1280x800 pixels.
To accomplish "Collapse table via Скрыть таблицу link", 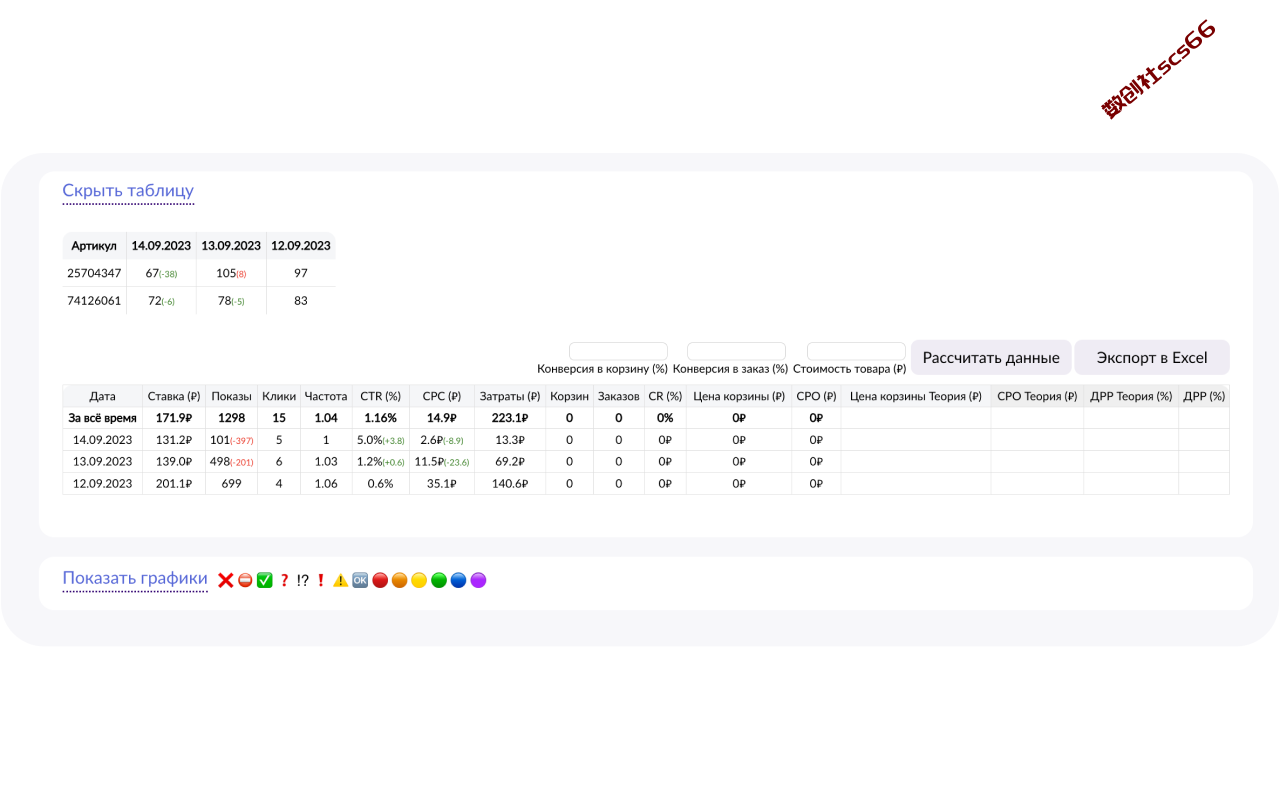I will 128,191.
